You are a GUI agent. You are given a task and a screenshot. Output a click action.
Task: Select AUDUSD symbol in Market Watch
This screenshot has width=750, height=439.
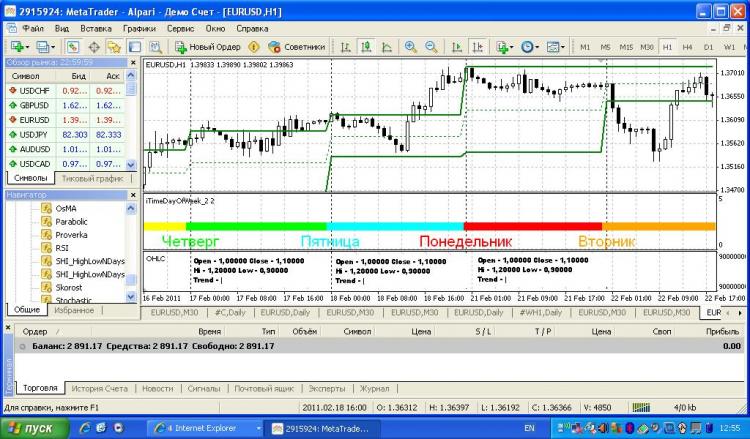click(x=34, y=149)
